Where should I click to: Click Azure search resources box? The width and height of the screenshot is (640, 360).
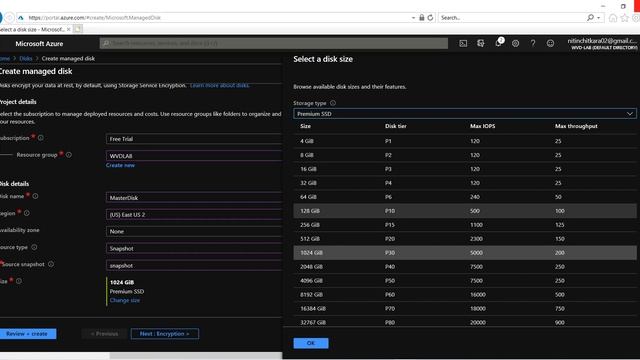(x=274, y=43)
